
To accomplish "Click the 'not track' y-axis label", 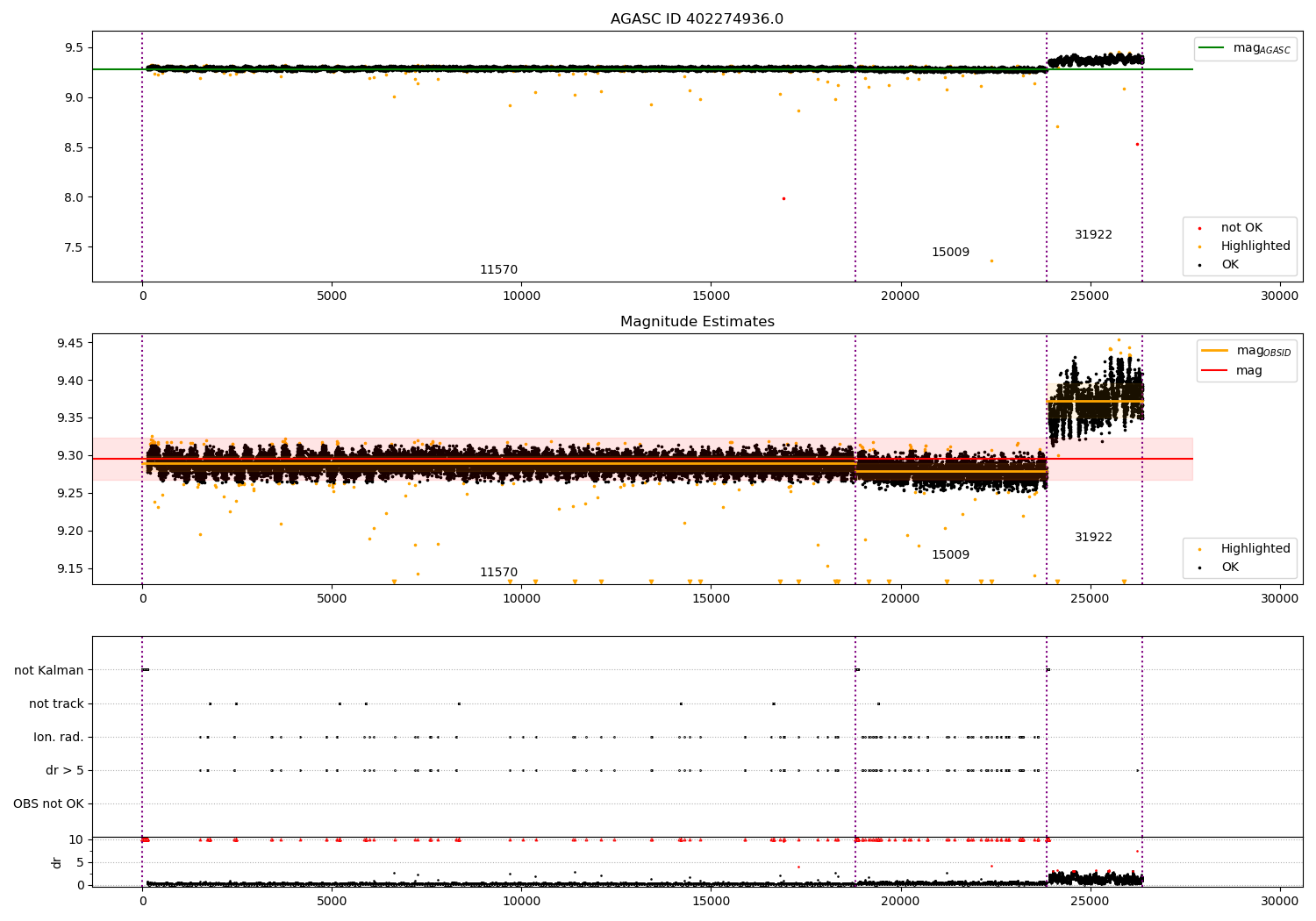I will tap(56, 703).
